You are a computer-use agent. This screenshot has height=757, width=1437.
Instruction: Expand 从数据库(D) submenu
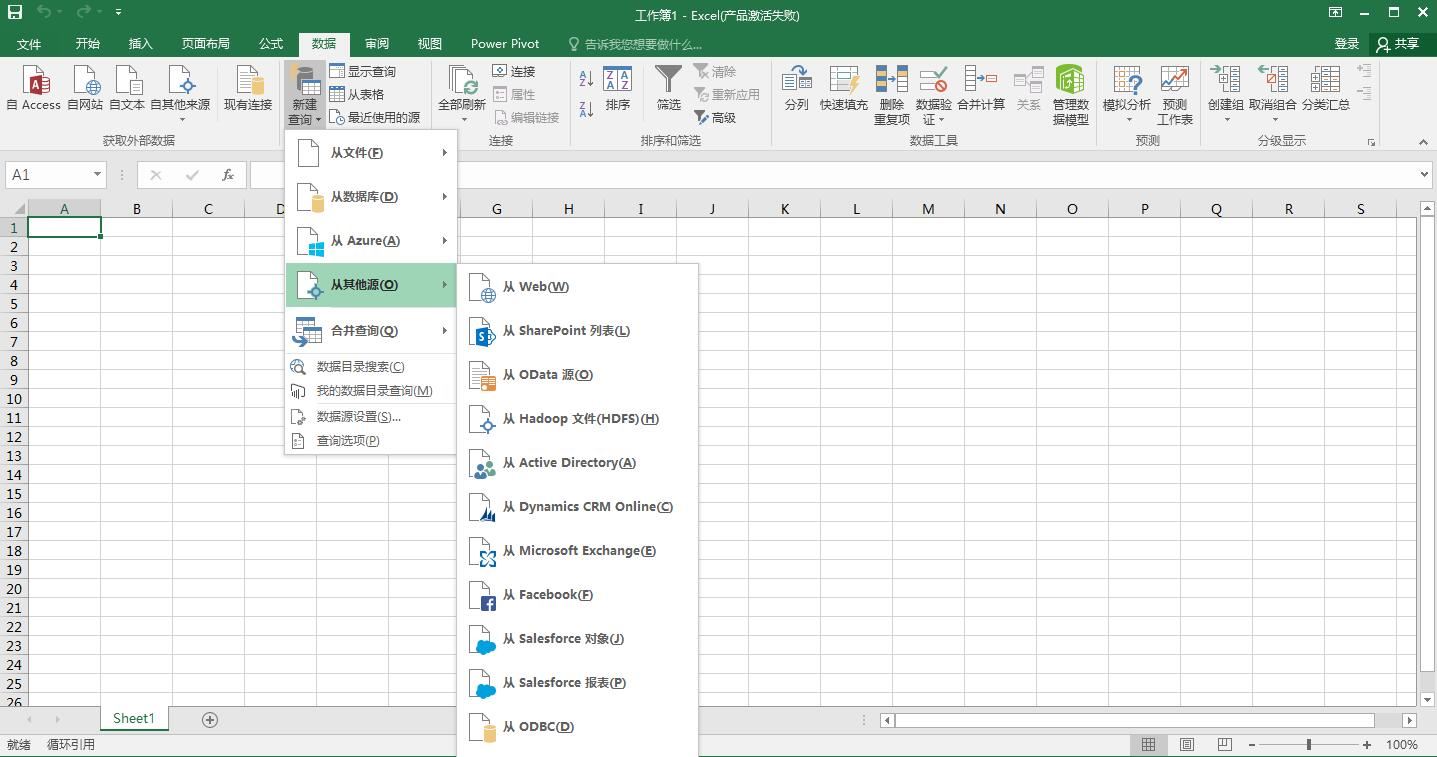point(371,197)
